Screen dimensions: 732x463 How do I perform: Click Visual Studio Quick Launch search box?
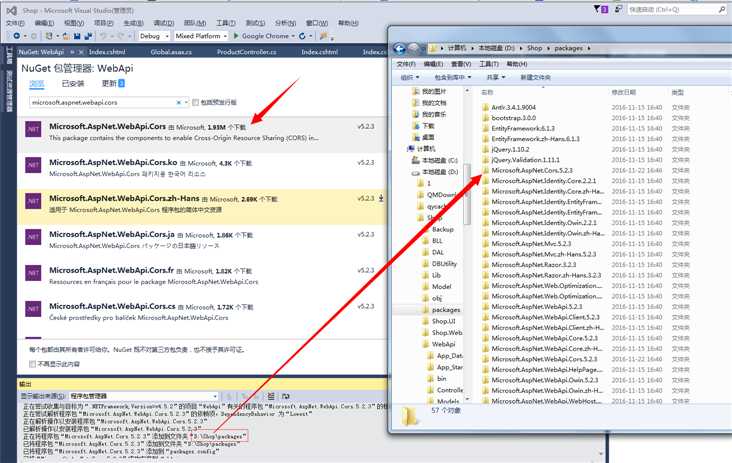point(676,9)
